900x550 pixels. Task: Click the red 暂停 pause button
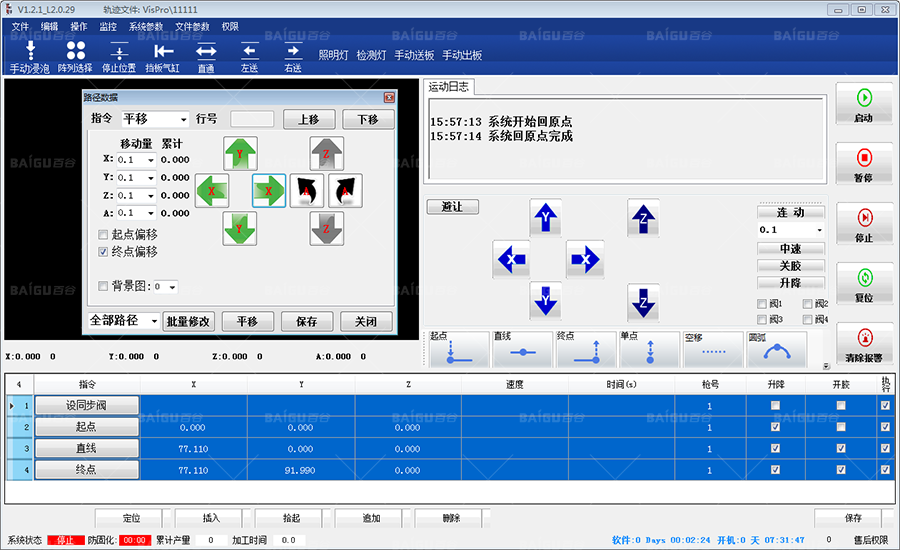click(864, 164)
